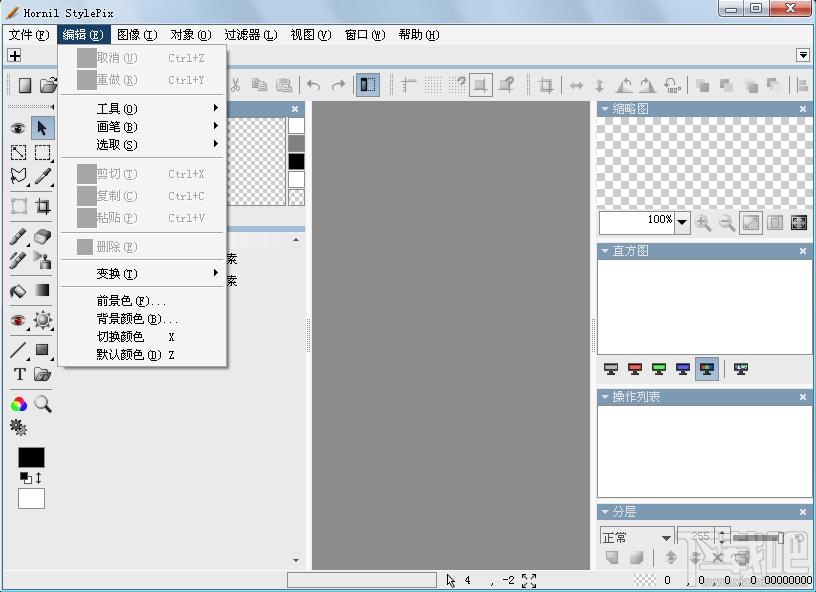
Task: Choose 切换颜色 menu entry
Action: (x=142, y=337)
